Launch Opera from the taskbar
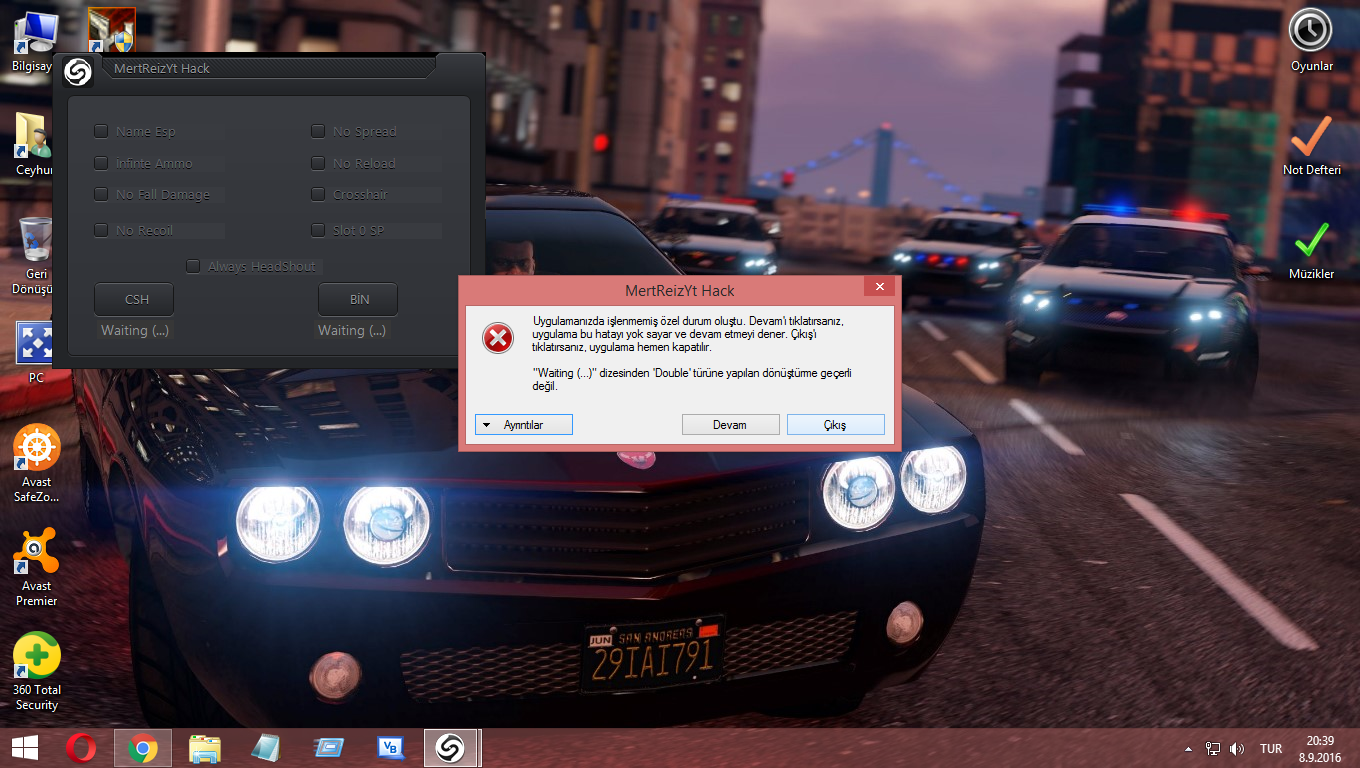The width and height of the screenshot is (1360, 768). click(81, 748)
